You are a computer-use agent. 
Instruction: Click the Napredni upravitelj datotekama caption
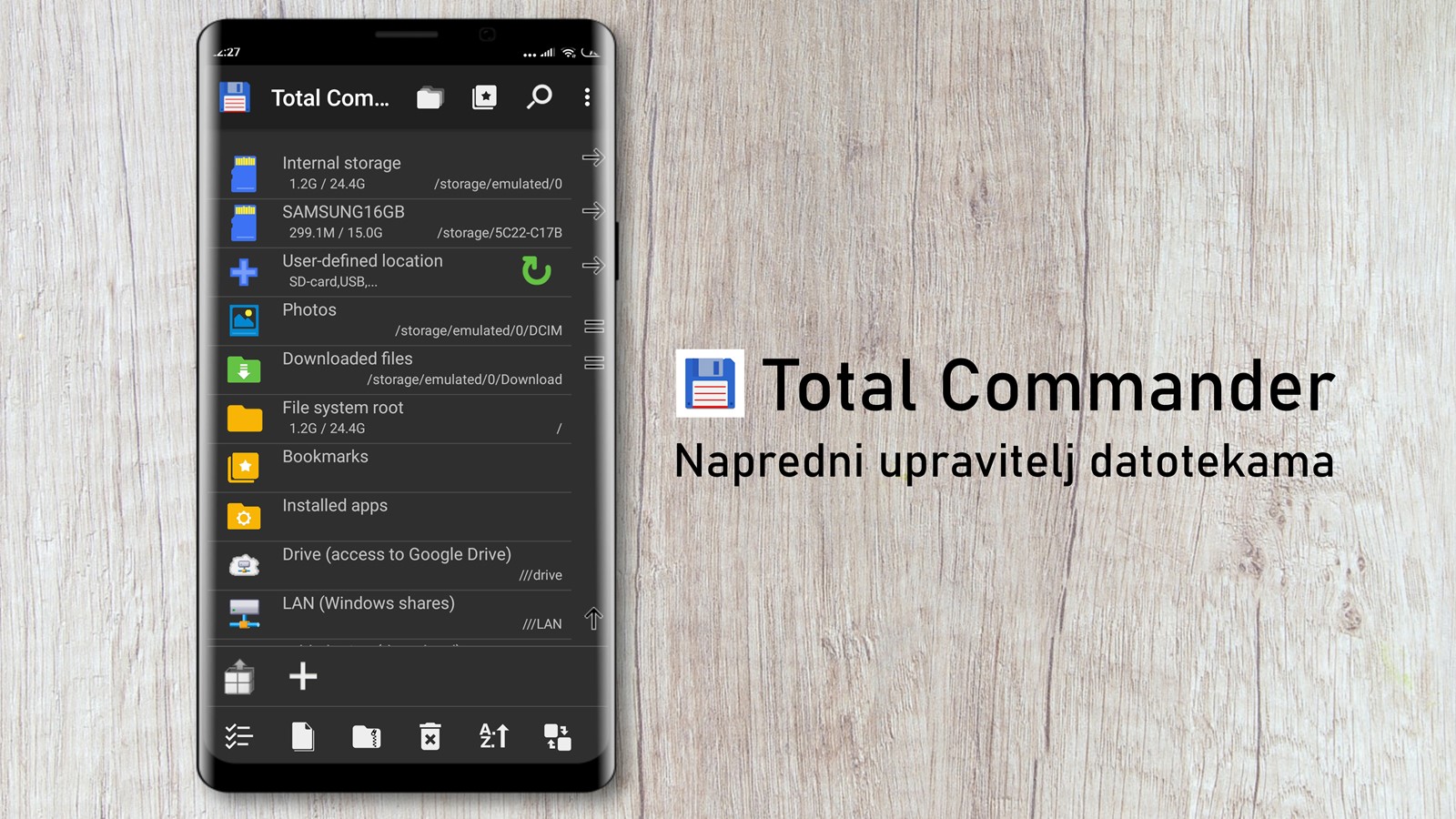tap(1005, 461)
